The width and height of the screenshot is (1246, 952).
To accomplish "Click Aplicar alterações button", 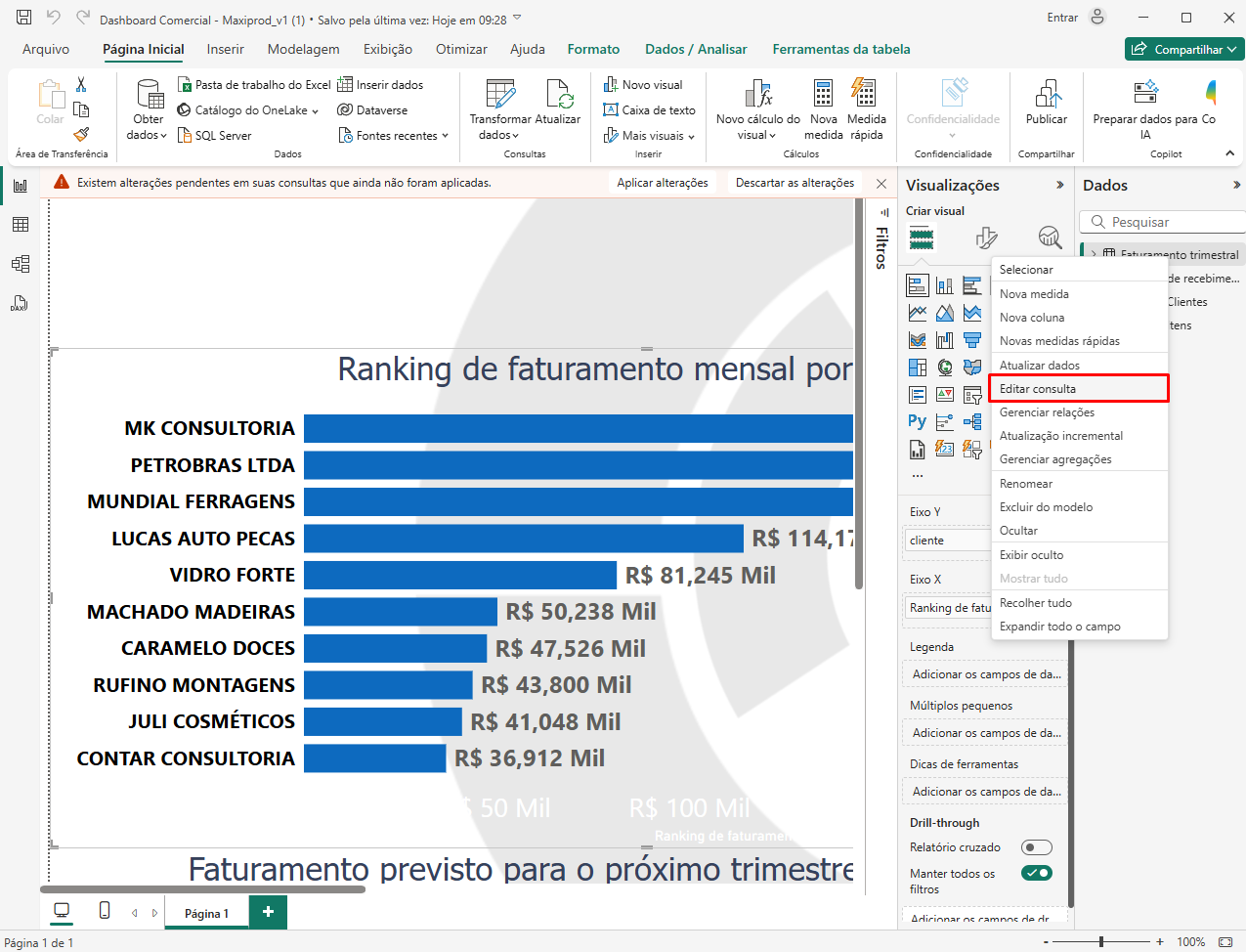I will click(662, 183).
